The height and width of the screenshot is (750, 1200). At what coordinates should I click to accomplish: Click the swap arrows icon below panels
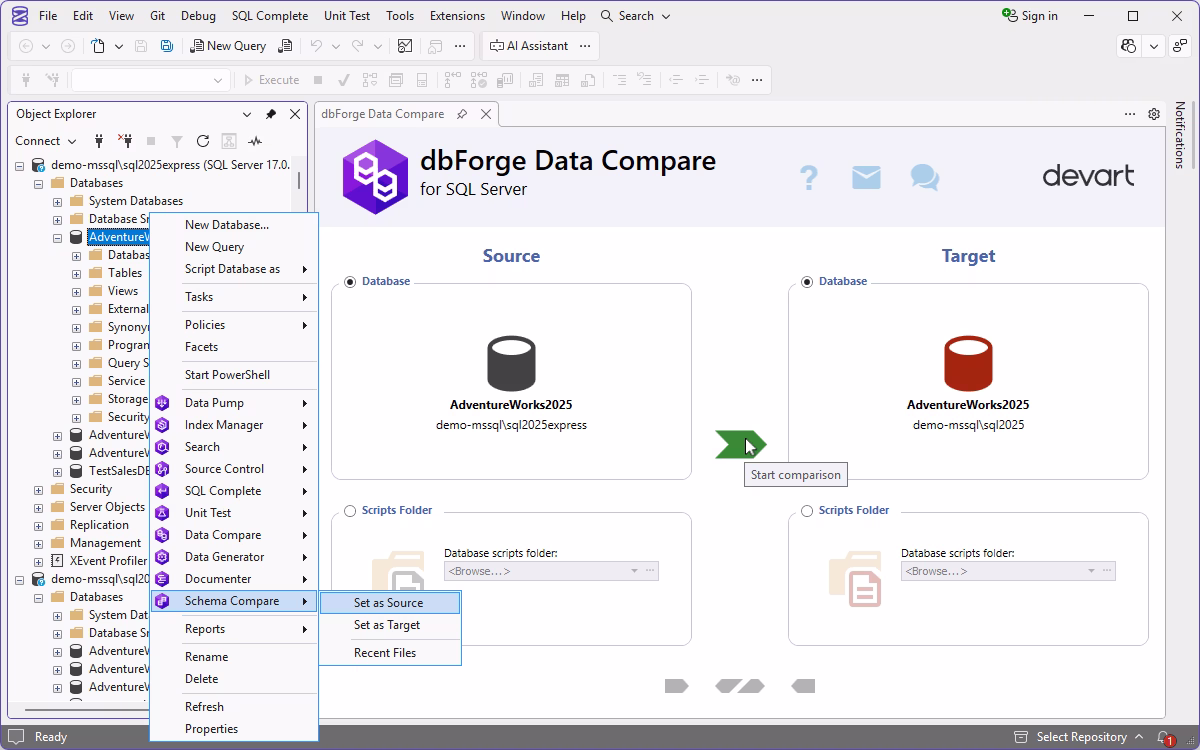coord(740,686)
